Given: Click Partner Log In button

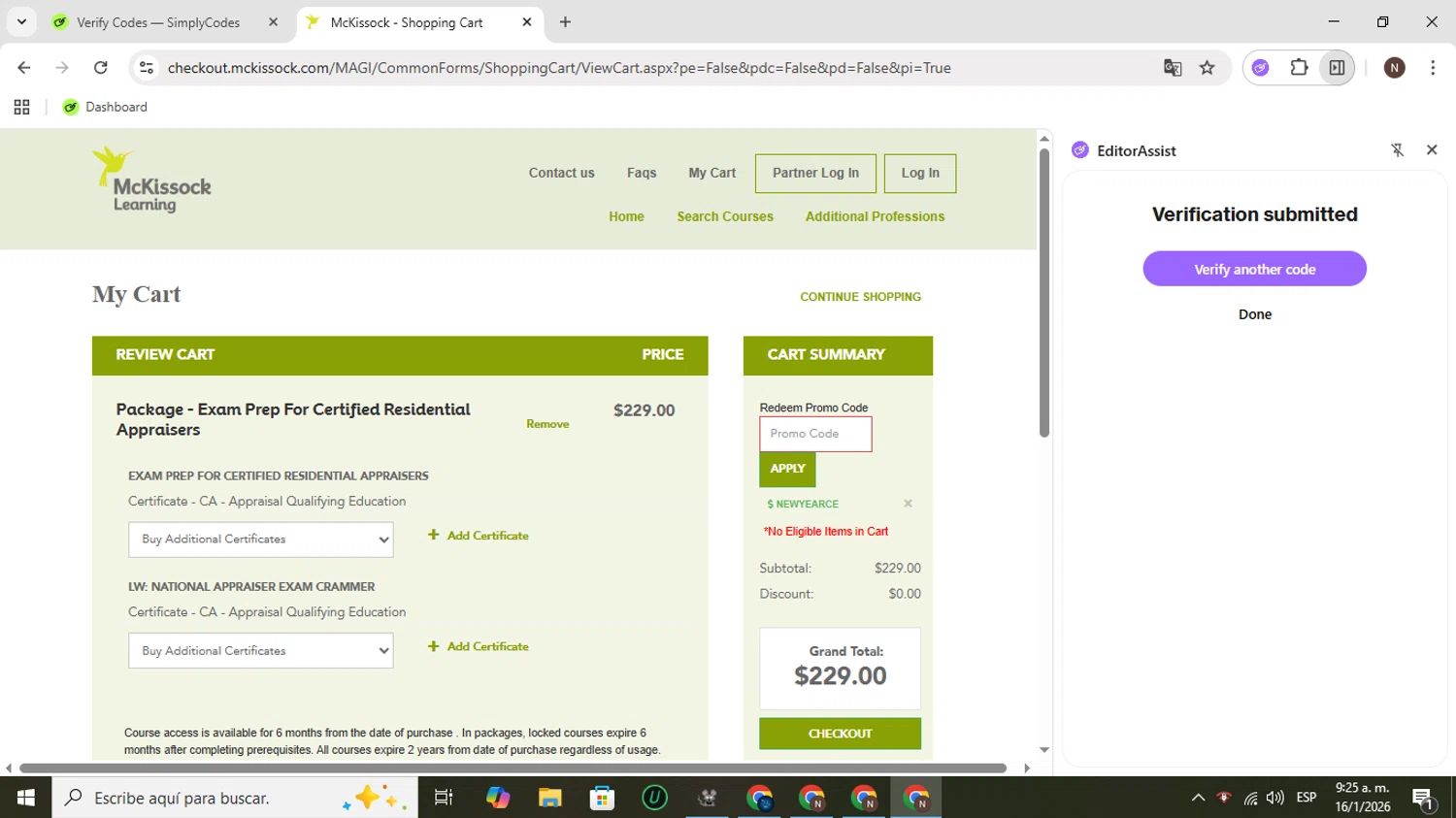Looking at the screenshot, I should (815, 173).
